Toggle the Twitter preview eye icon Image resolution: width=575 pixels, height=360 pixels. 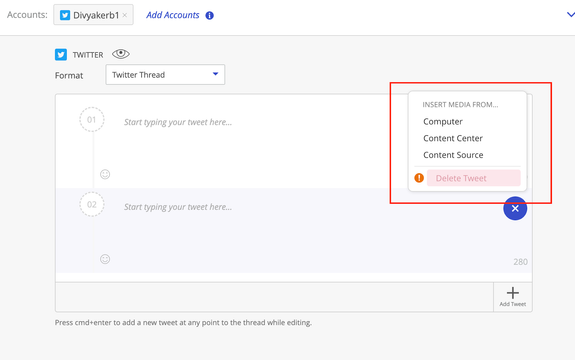pos(121,54)
